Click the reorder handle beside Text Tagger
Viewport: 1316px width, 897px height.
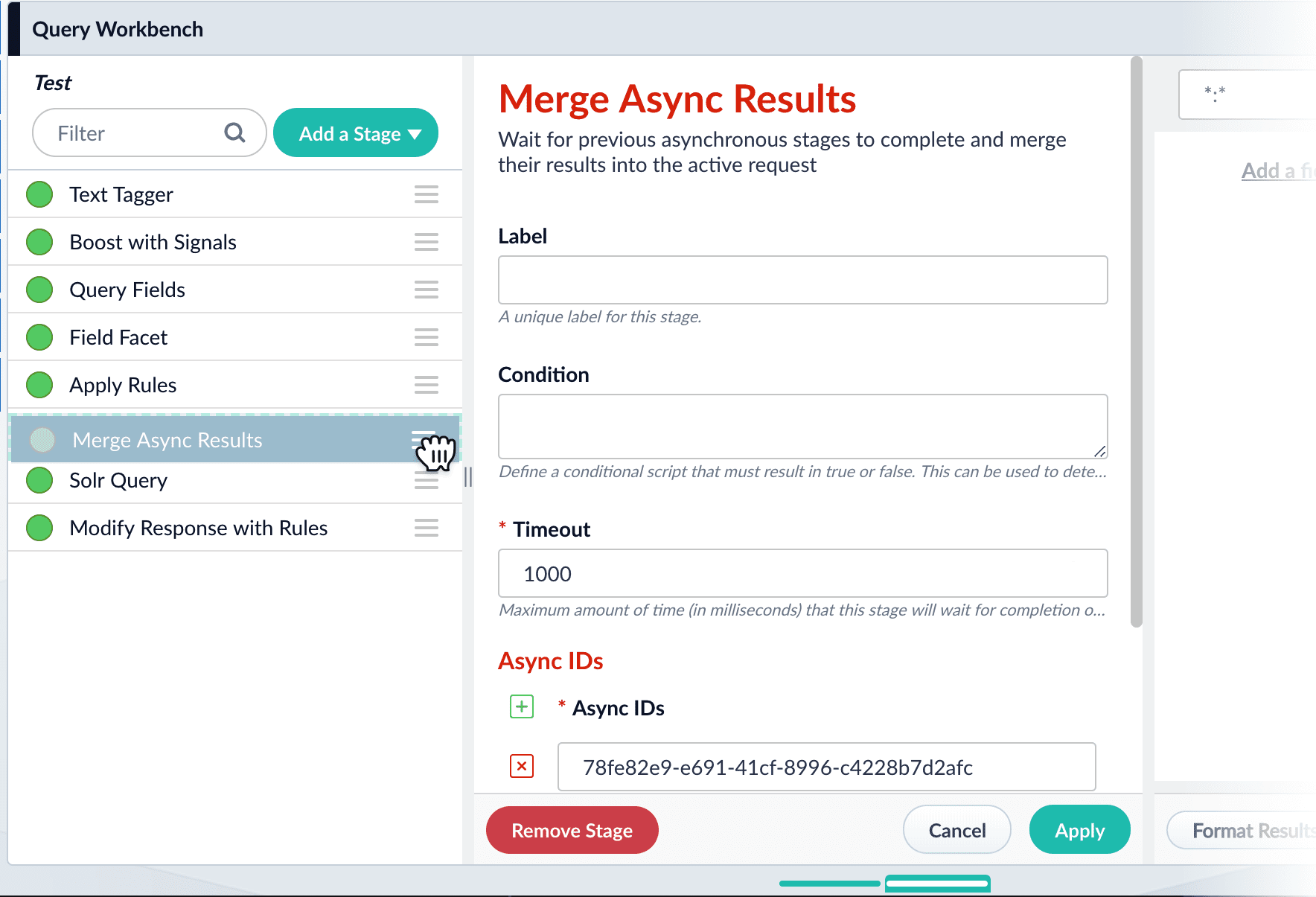click(426, 194)
